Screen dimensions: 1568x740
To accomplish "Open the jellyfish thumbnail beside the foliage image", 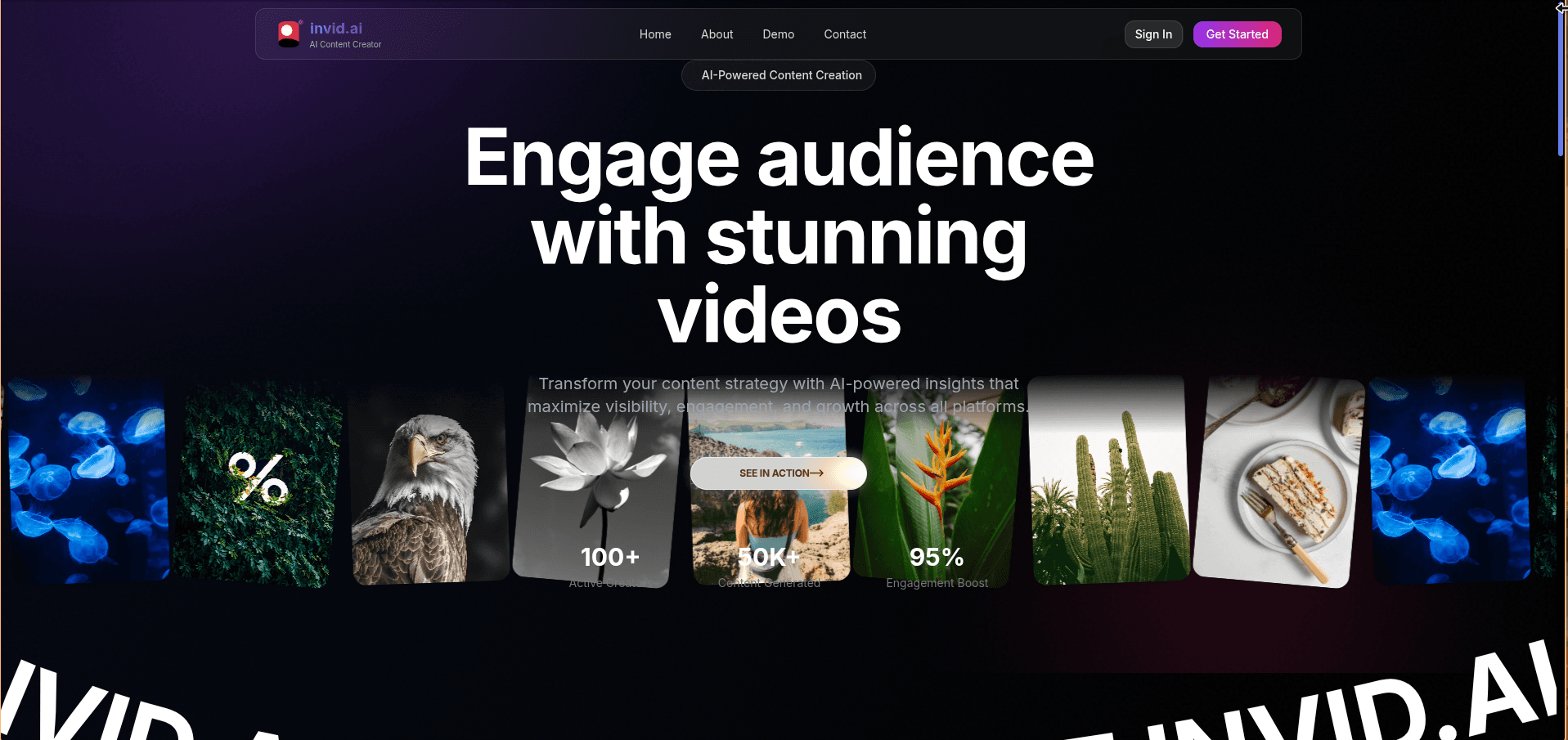I will [x=88, y=481].
